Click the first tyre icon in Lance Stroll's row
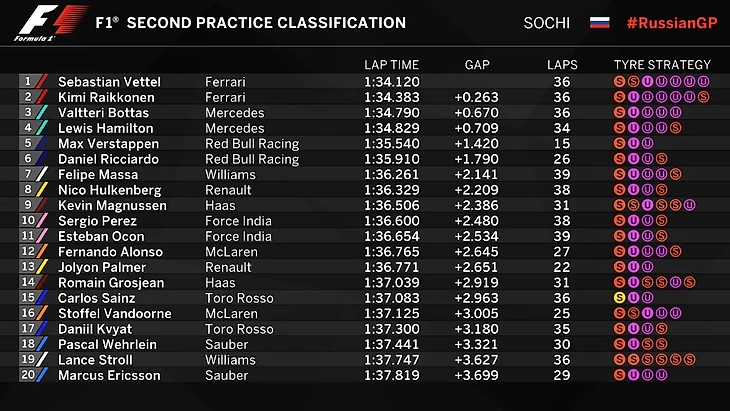 [620, 360]
